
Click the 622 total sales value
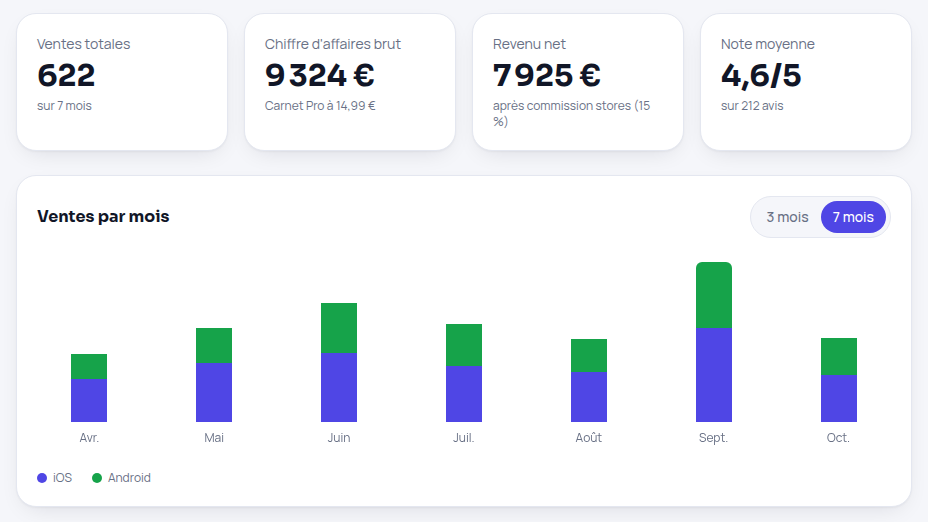(66, 75)
